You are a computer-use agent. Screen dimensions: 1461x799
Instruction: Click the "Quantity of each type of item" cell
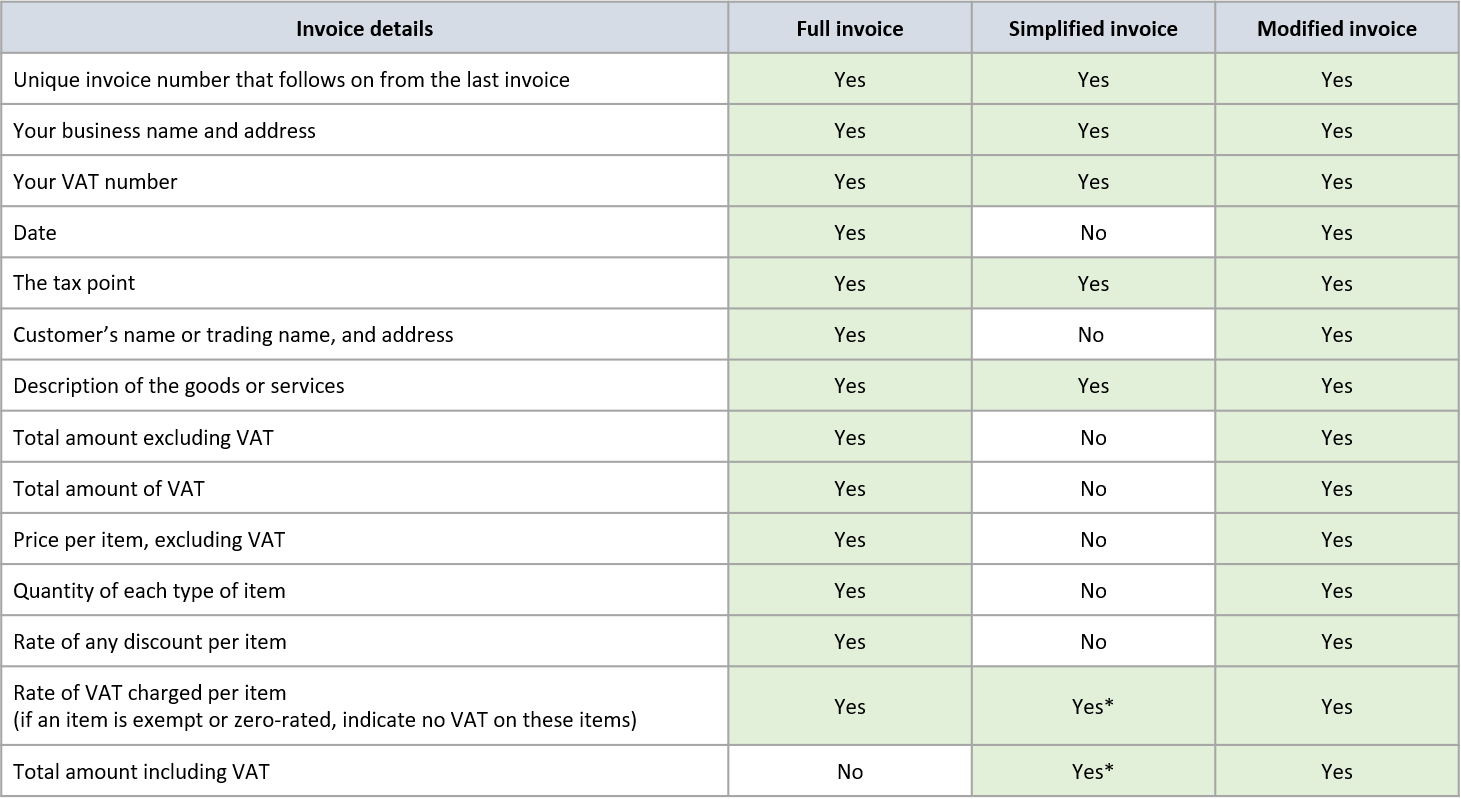coord(149,591)
